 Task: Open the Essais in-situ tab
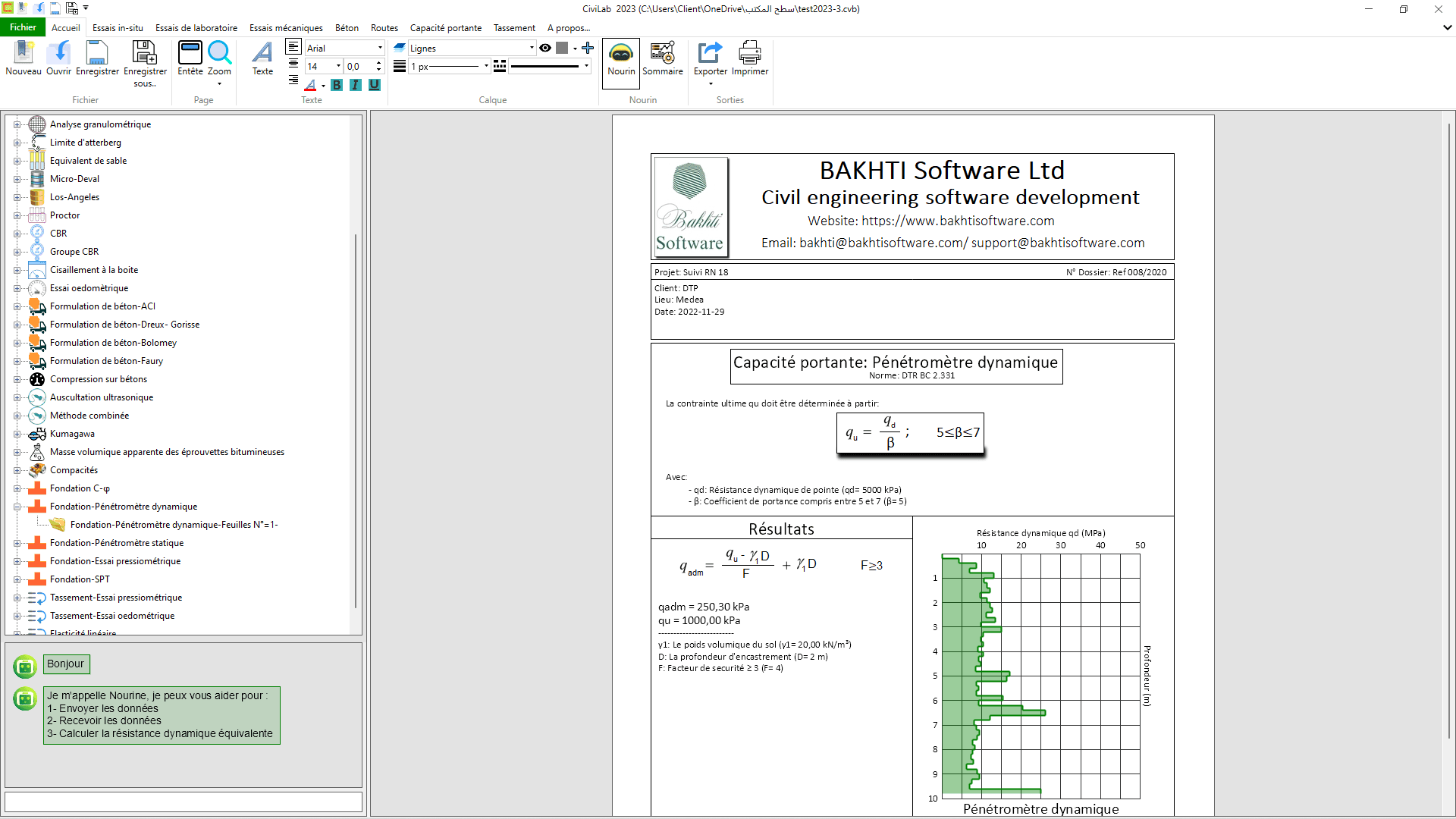point(118,28)
